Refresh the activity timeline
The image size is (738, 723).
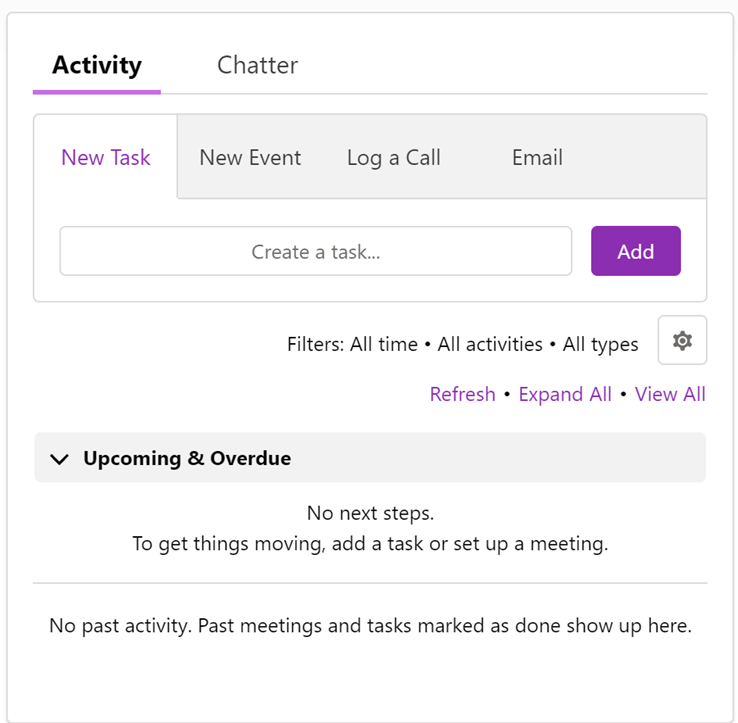463,394
